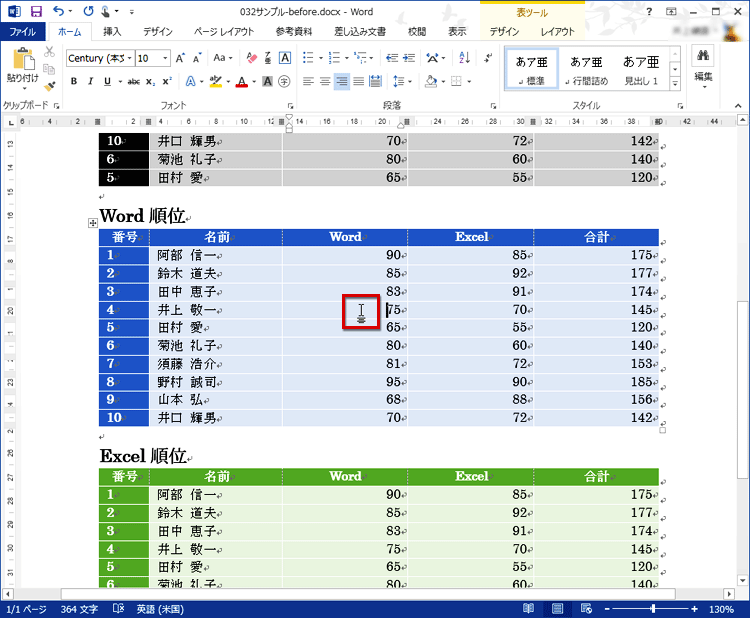Open the font name dropdown
This screenshot has width=750, height=618.
(130, 58)
